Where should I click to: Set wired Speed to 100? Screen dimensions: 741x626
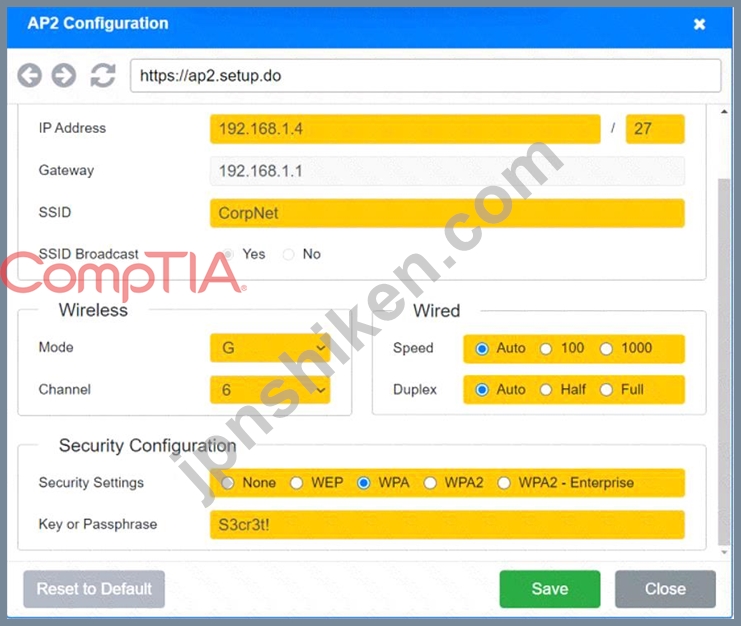coord(546,349)
